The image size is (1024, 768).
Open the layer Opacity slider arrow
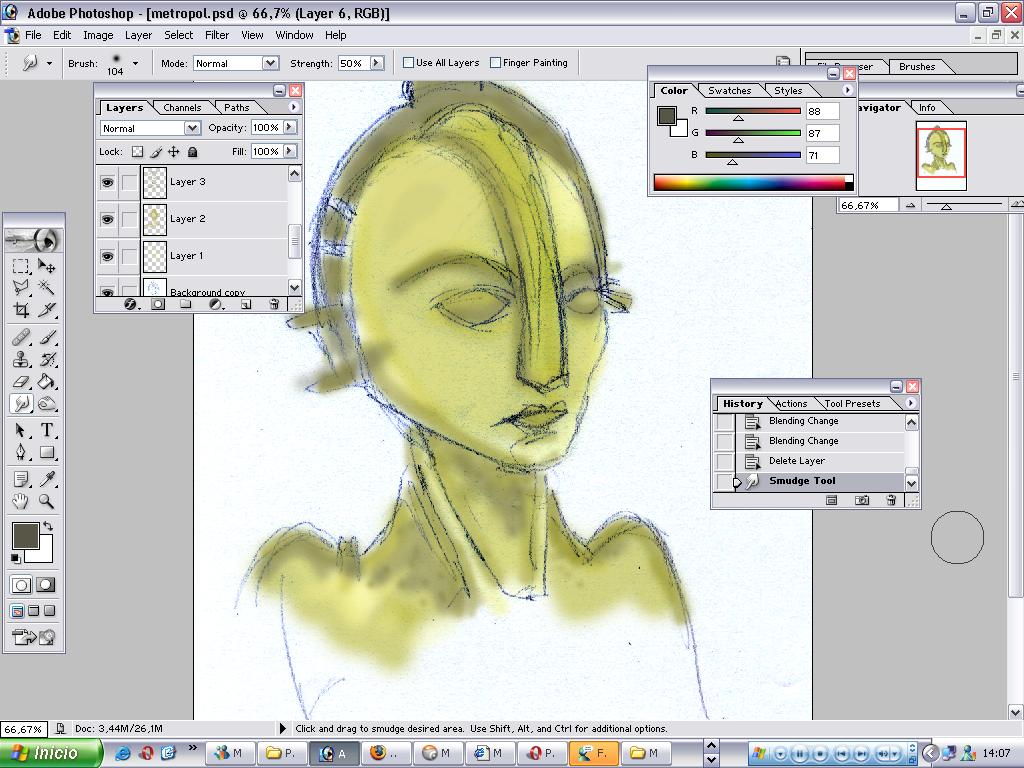click(290, 127)
